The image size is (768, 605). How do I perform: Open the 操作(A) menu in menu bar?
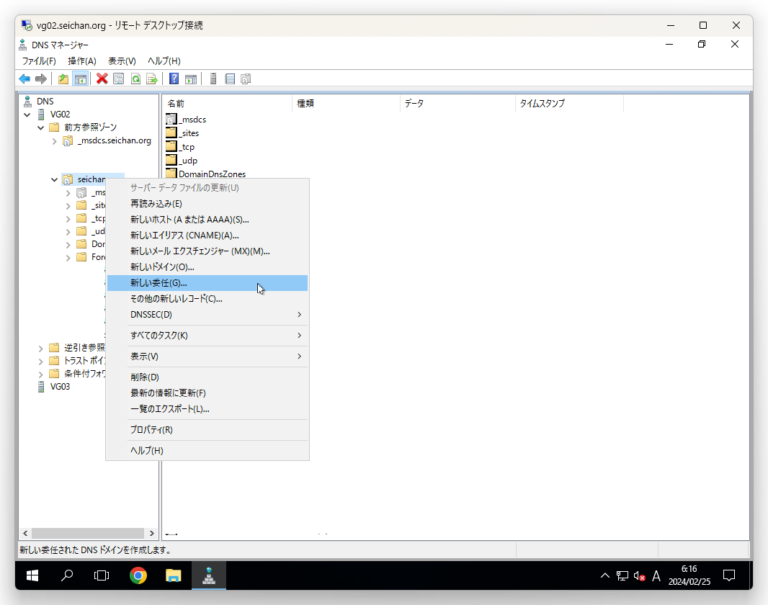[x=82, y=61]
